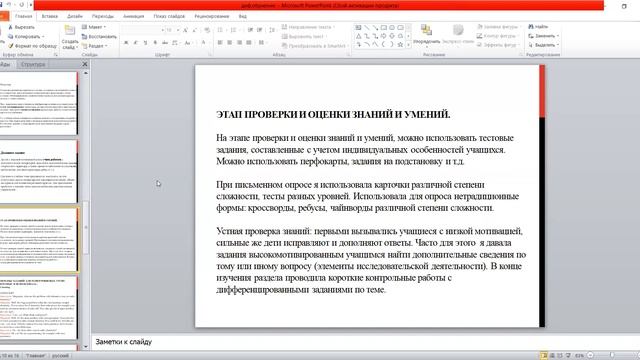Click the Заметки к слайду notes field
The height and width of the screenshot is (360, 640).
pos(365,342)
